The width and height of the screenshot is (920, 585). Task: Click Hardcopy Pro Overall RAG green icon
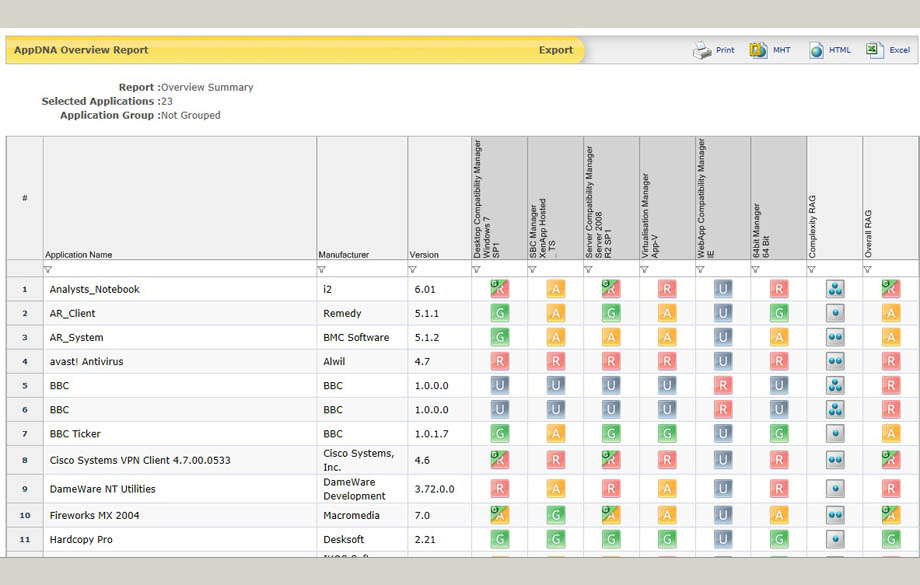891,539
